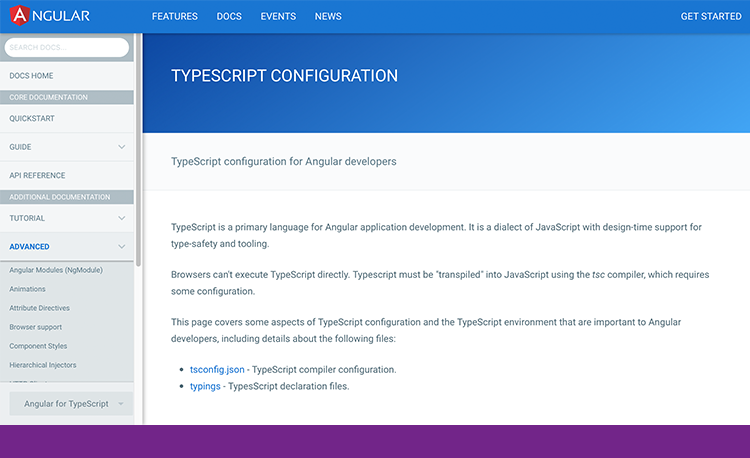Click the Angular logo
The height and width of the screenshot is (458, 750).
click(50, 16)
